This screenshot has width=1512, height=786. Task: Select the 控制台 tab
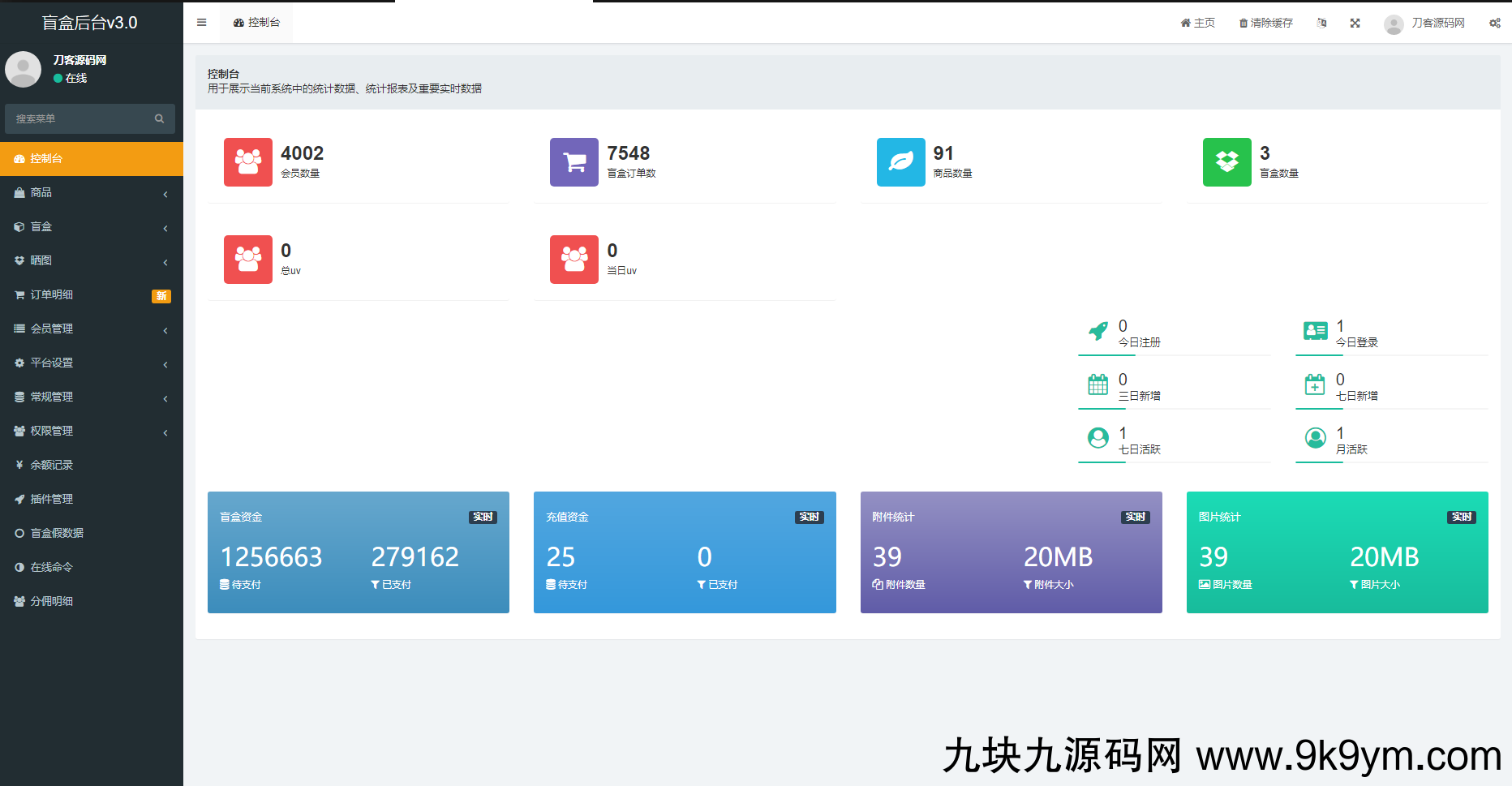[x=256, y=23]
